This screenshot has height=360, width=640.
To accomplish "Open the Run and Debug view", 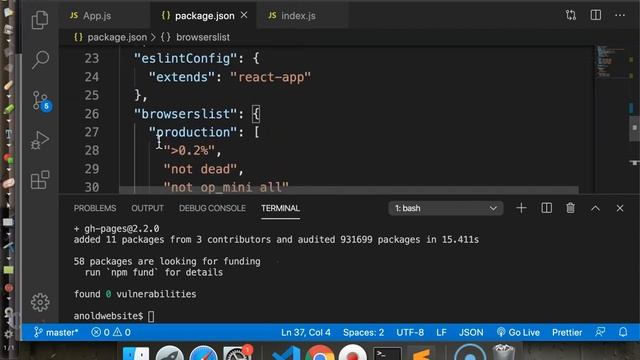I will [x=40, y=140].
